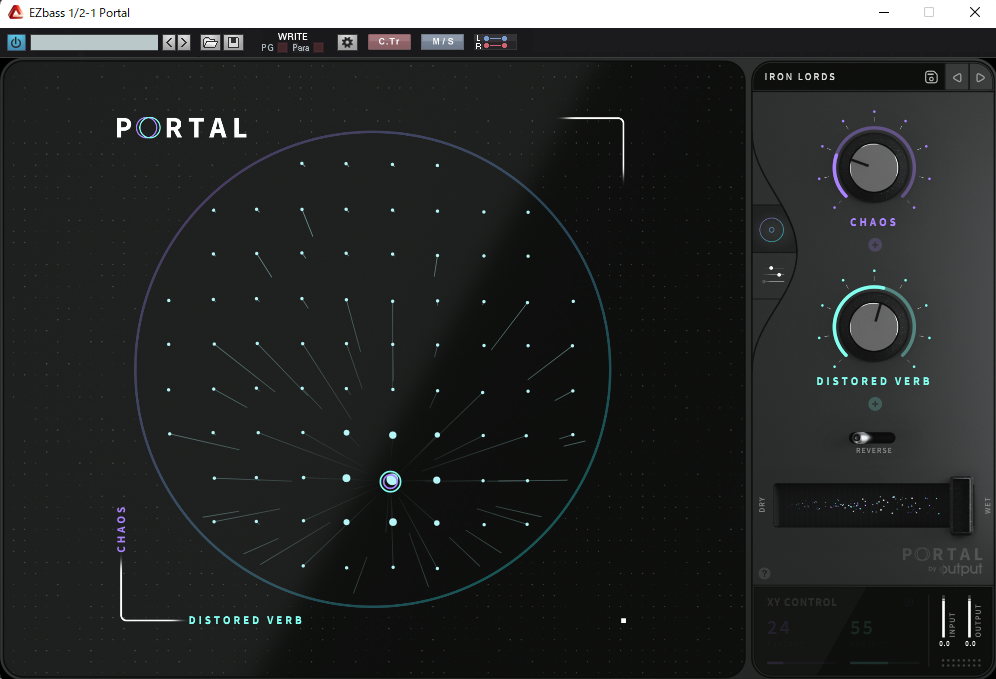Select next Portal preset with right triangle
This screenshot has height=679, width=996.
pos(981,77)
